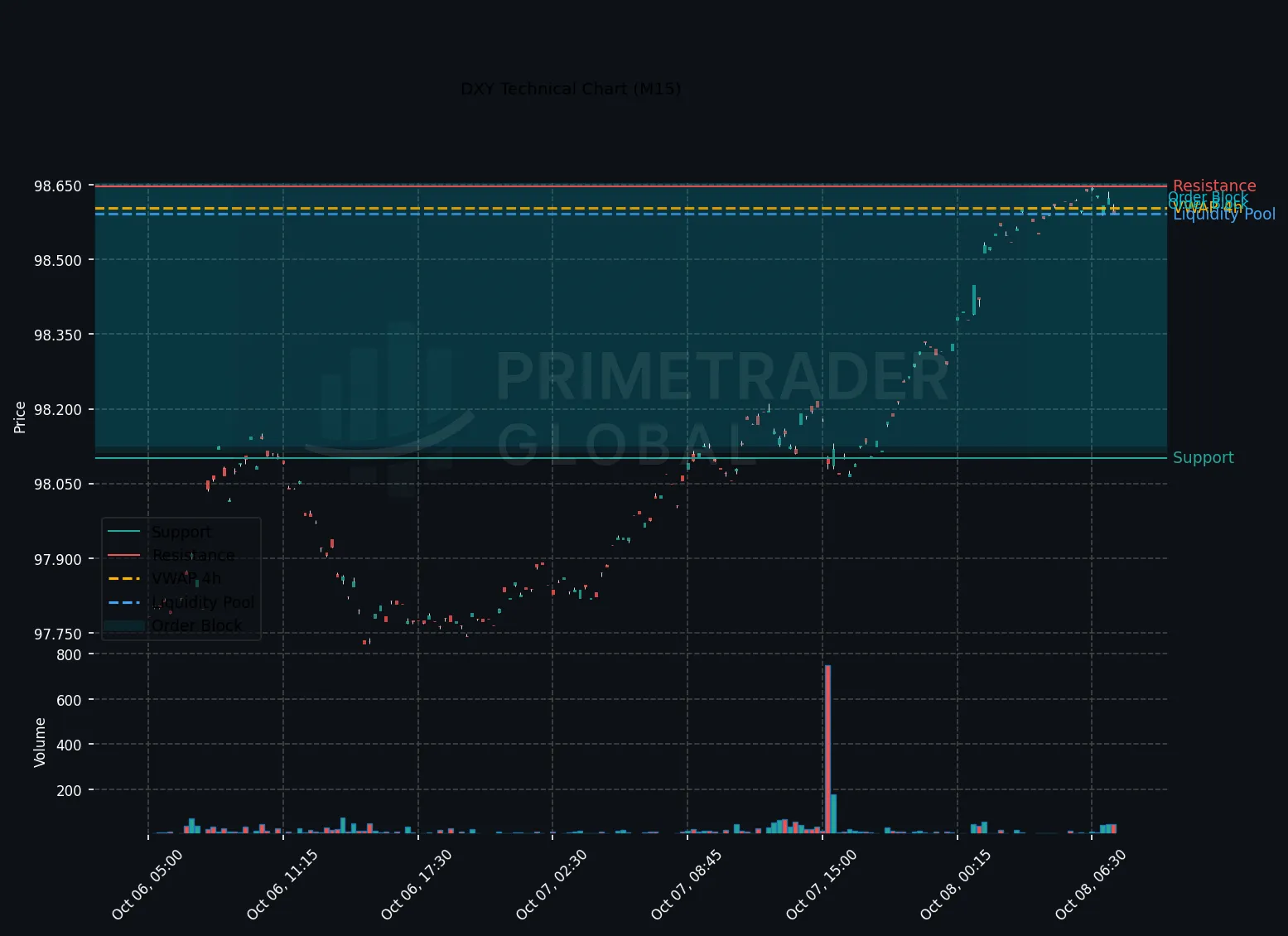Click the Support line swatch in legend
Image resolution: width=1288 pixels, height=936 pixels.
click(x=123, y=532)
